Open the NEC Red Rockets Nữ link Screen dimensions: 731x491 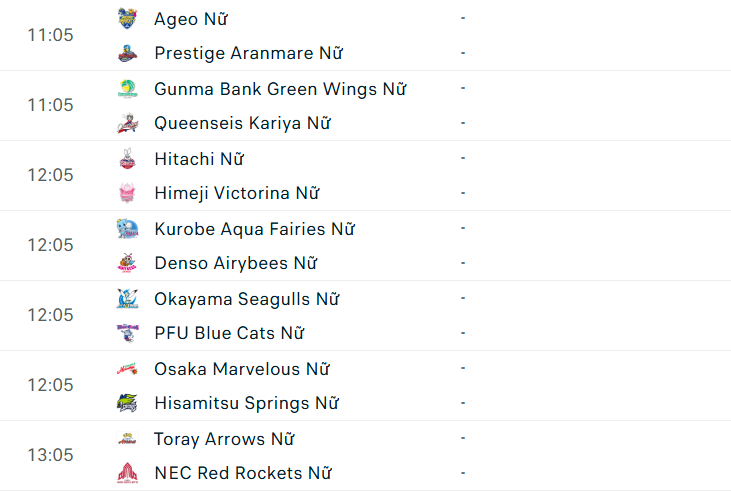(x=243, y=473)
